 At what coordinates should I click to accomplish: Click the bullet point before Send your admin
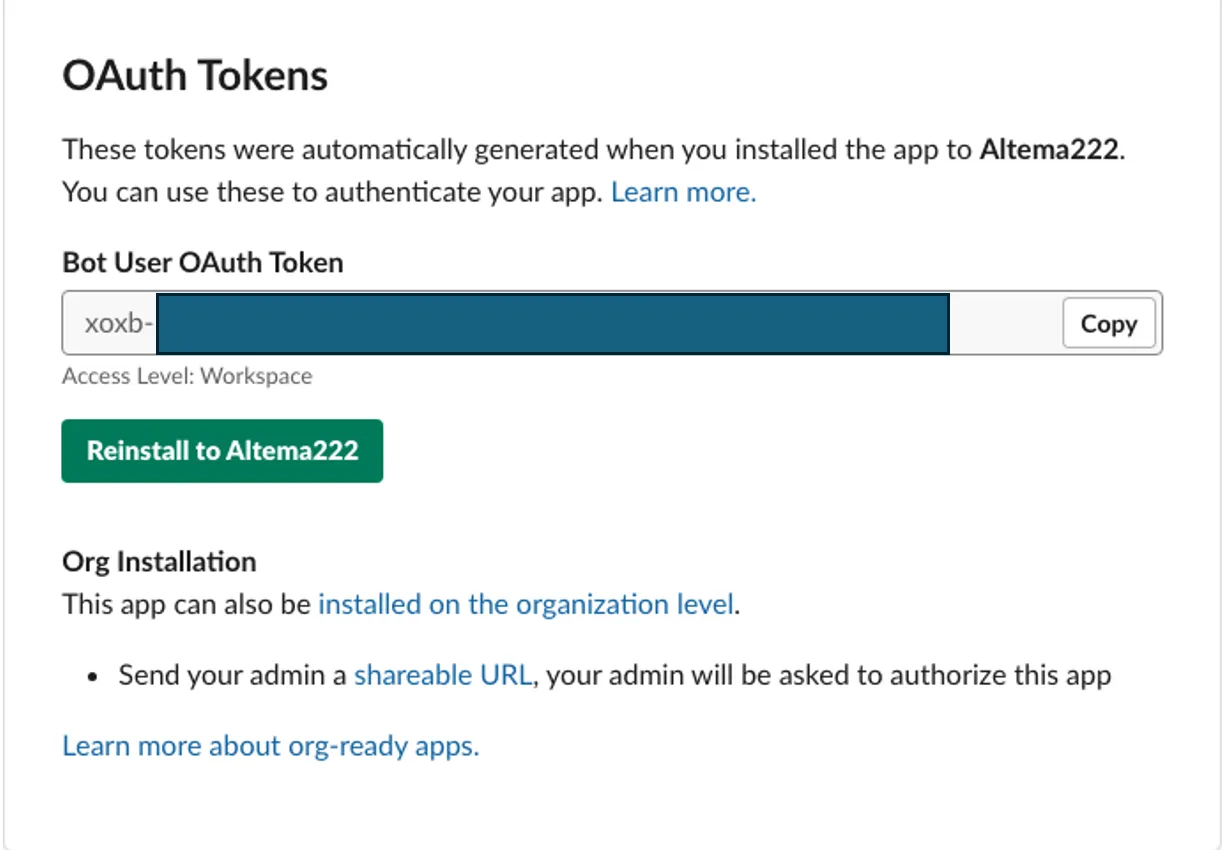point(92,677)
